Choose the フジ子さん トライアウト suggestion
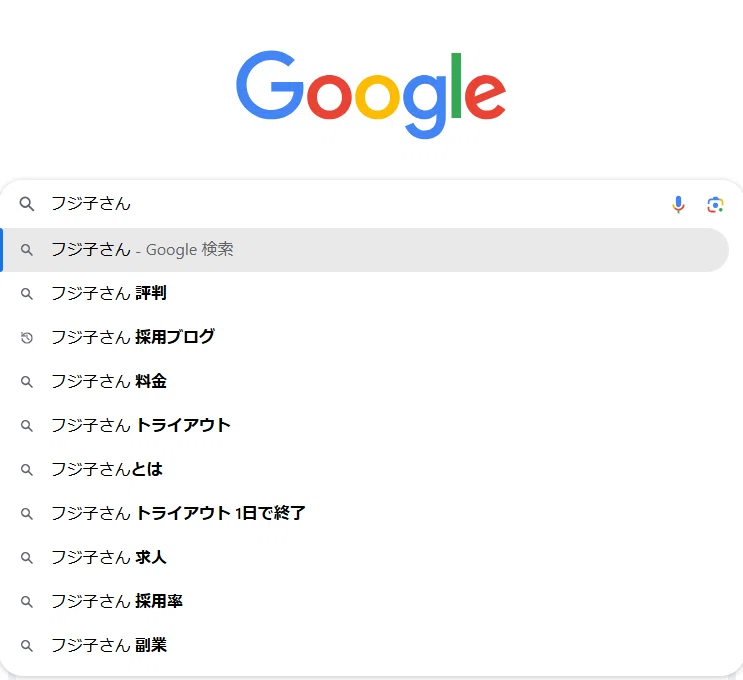Viewport: 743px width, 680px height. click(364, 426)
